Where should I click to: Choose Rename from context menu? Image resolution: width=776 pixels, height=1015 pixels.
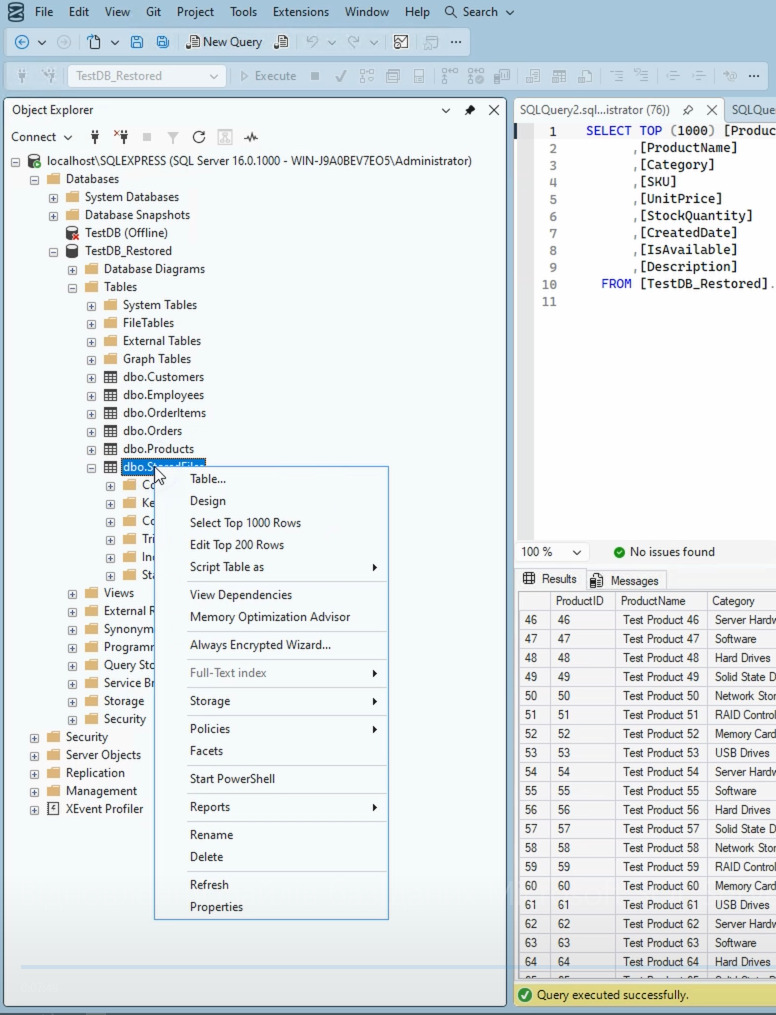212,835
